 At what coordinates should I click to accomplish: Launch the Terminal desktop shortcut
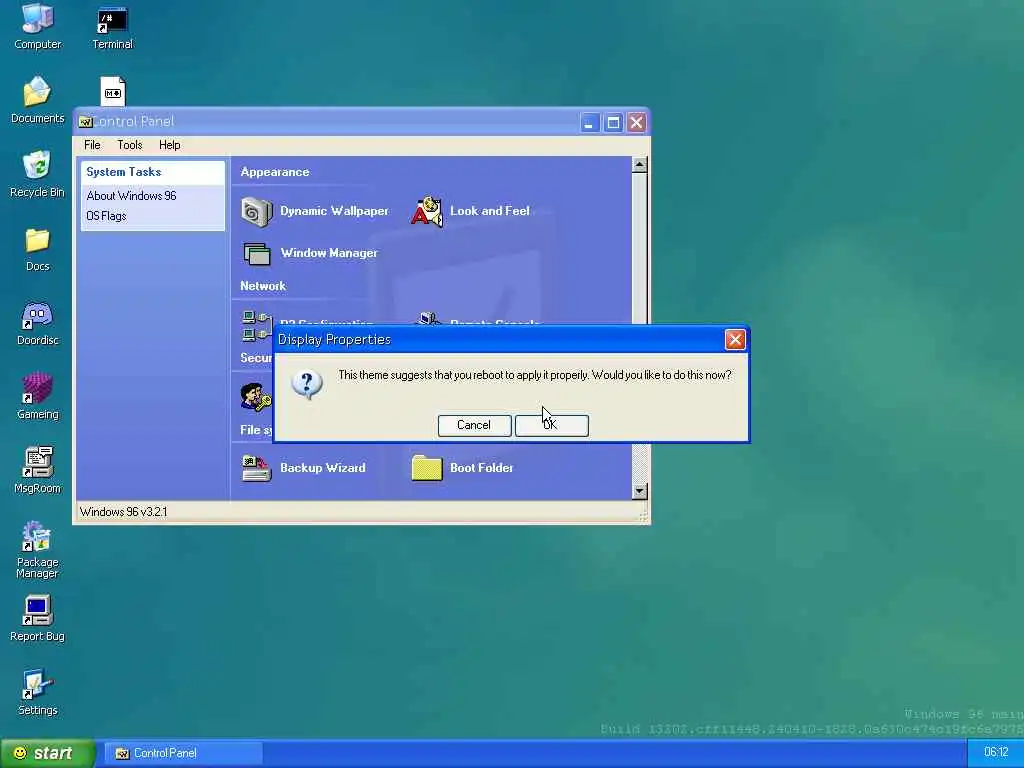coord(112,27)
